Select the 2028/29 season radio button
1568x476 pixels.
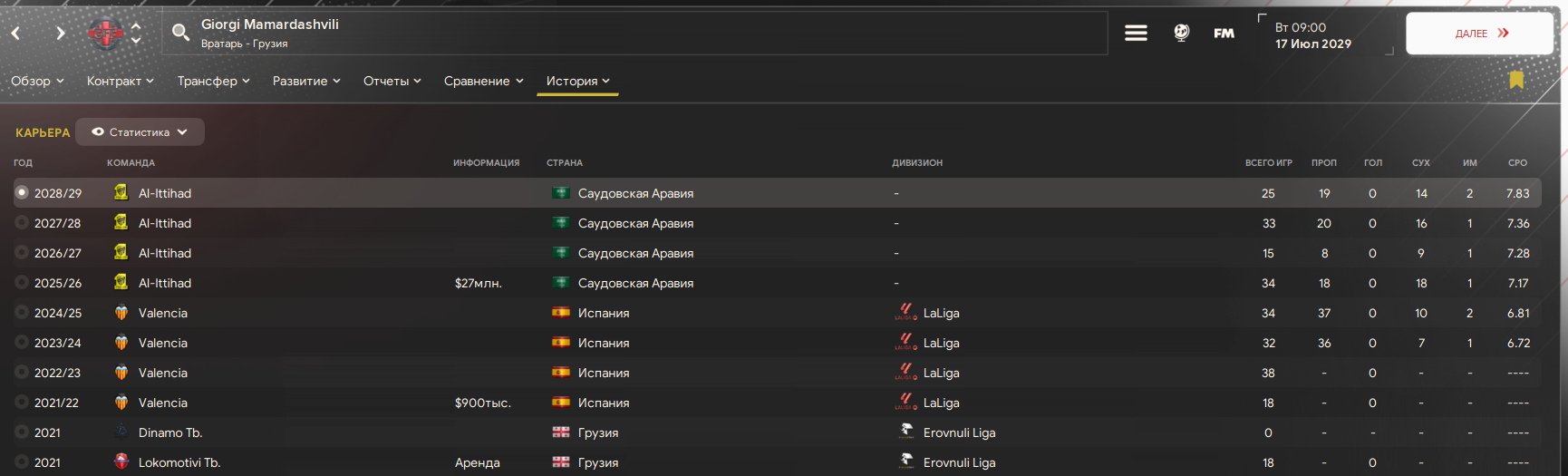(x=22, y=193)
